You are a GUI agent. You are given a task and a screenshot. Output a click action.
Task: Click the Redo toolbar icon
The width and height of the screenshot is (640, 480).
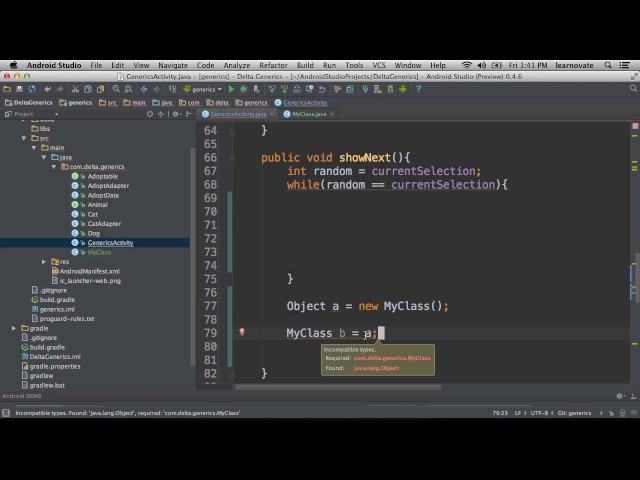pyautogui.click(x=60, y=89)
